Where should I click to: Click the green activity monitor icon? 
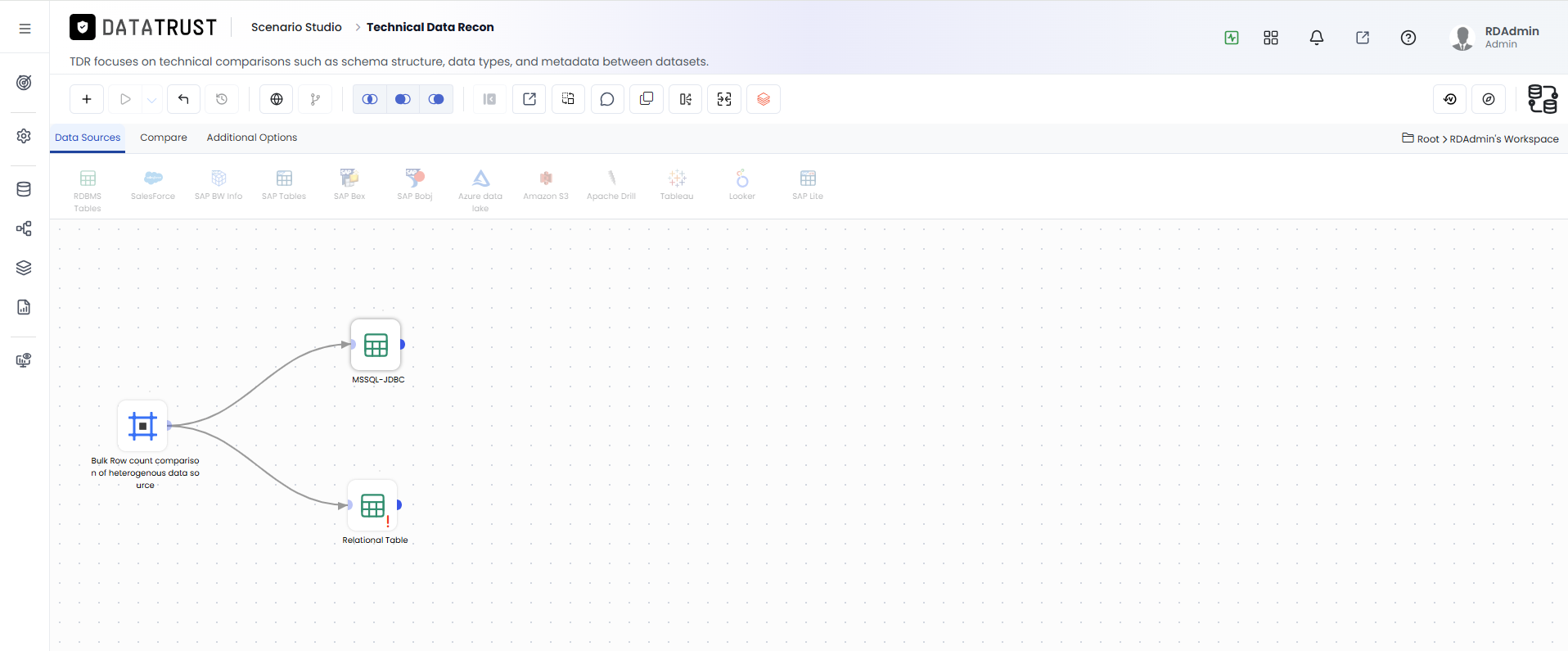1232,38
